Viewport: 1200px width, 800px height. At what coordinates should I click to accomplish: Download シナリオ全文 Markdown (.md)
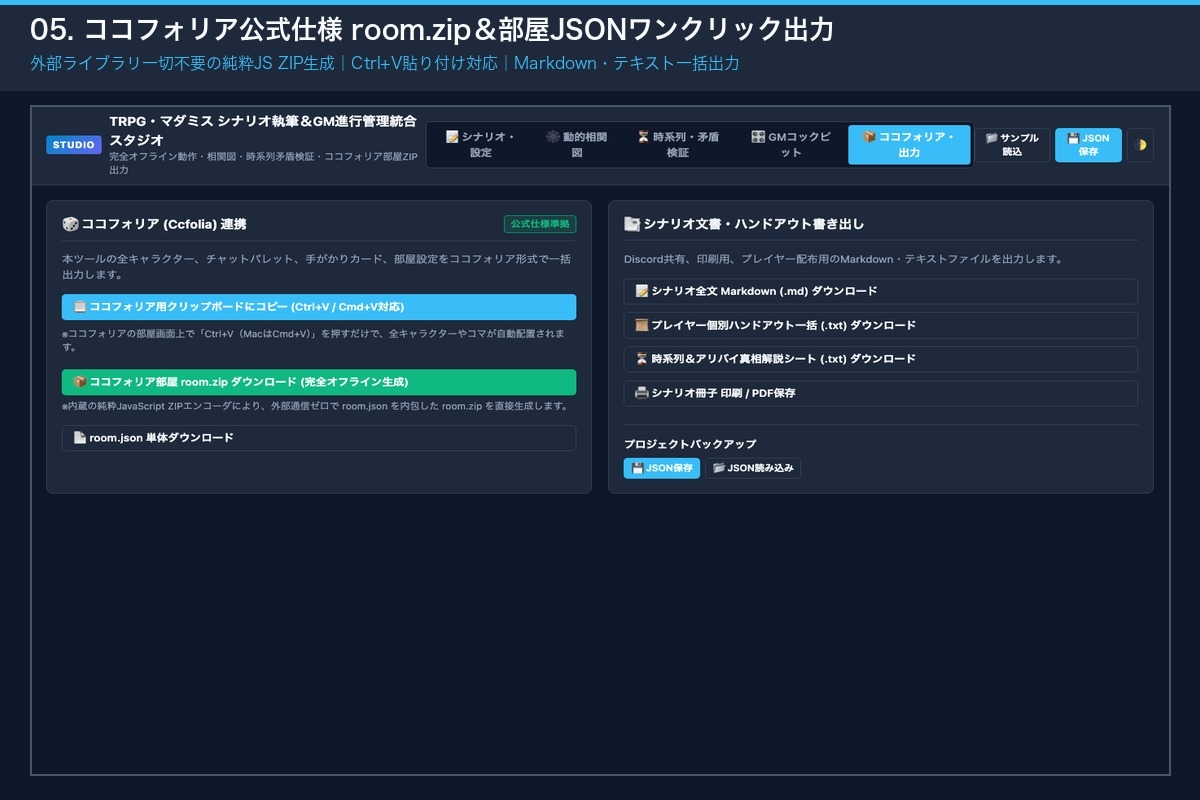pyautogui.click(x=880, y=291)
